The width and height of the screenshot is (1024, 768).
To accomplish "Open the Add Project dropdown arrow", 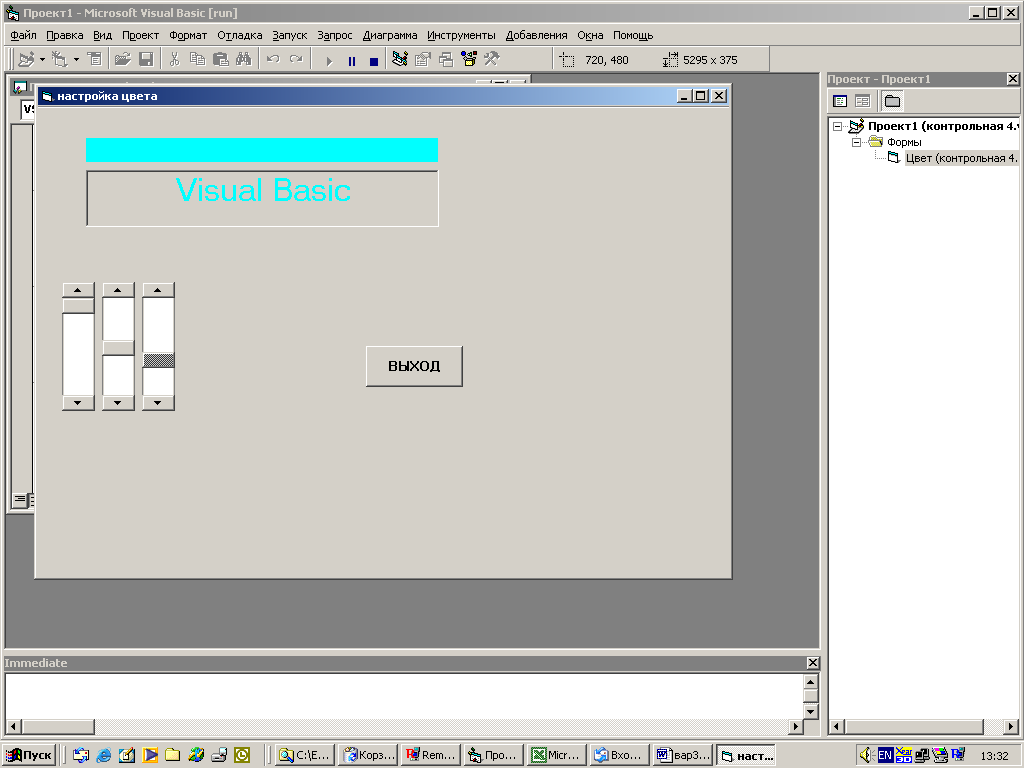I will [x=42, y=59].
